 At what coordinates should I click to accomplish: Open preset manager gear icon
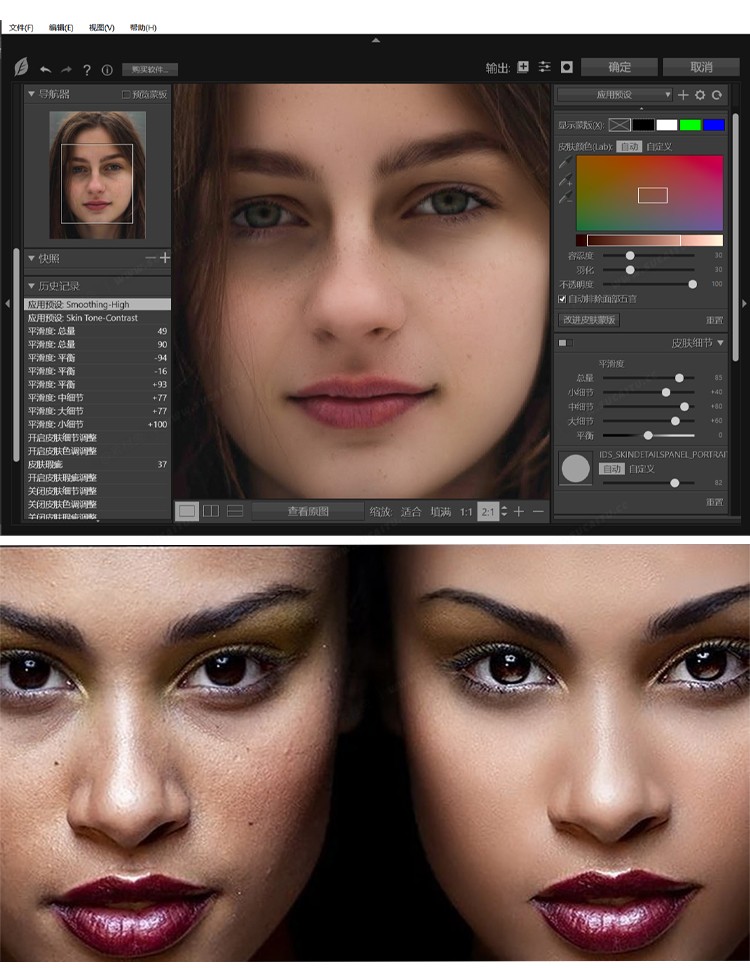coord(700,94)
